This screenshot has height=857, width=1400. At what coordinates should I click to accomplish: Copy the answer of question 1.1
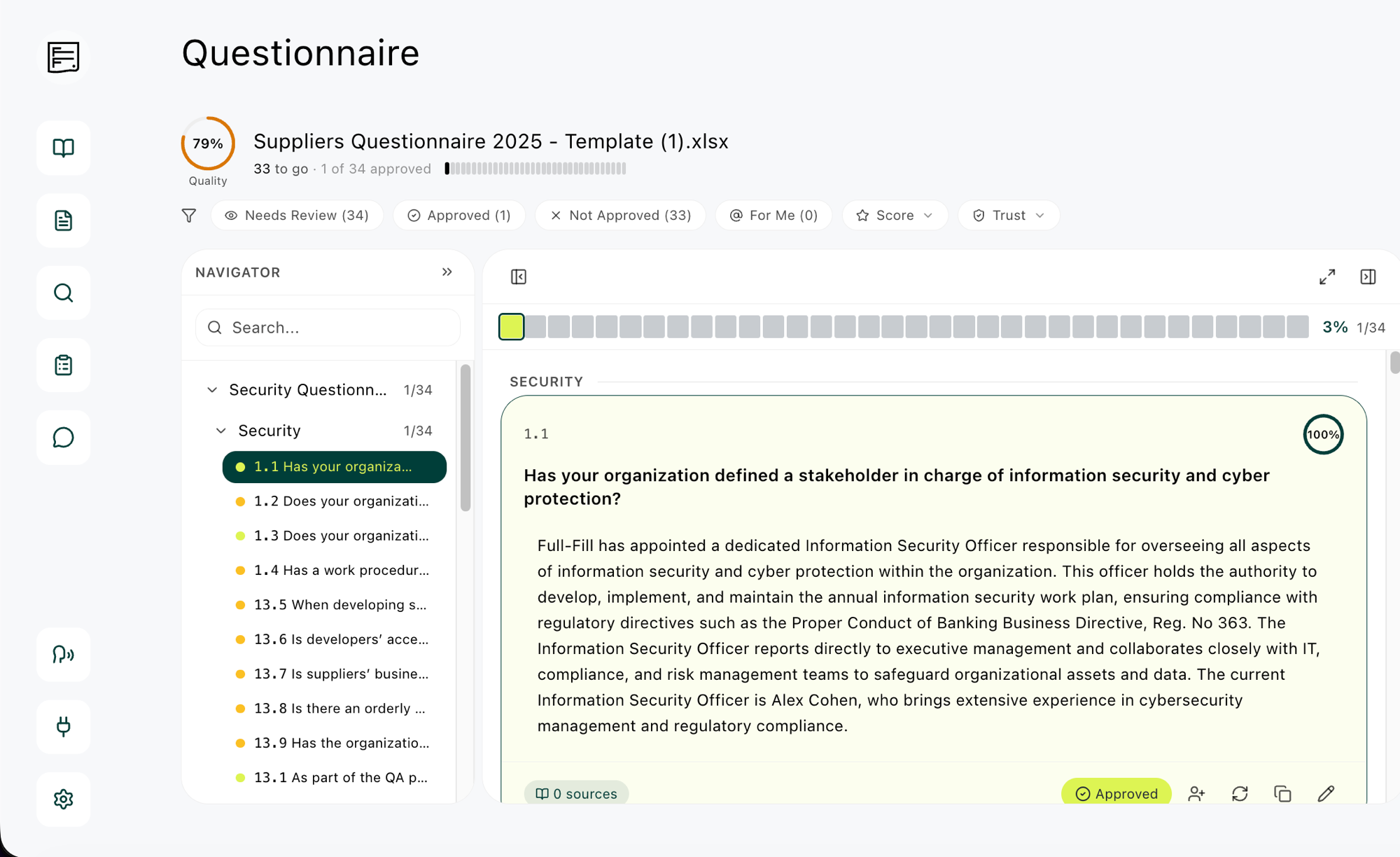pyautogui.click(x=1282, y=793)
